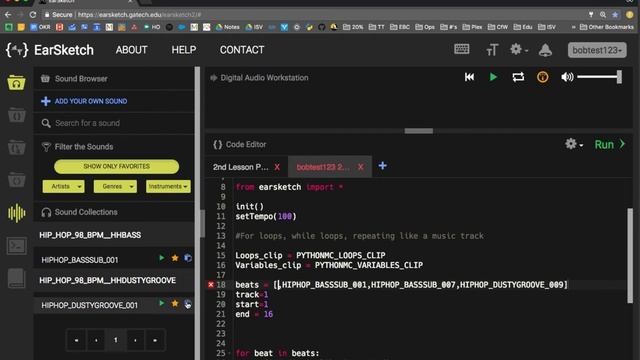The height and width of the screenshot is (360, 640).
Task: Bookmark this page with star icon
Action: [x=615, y=15]
